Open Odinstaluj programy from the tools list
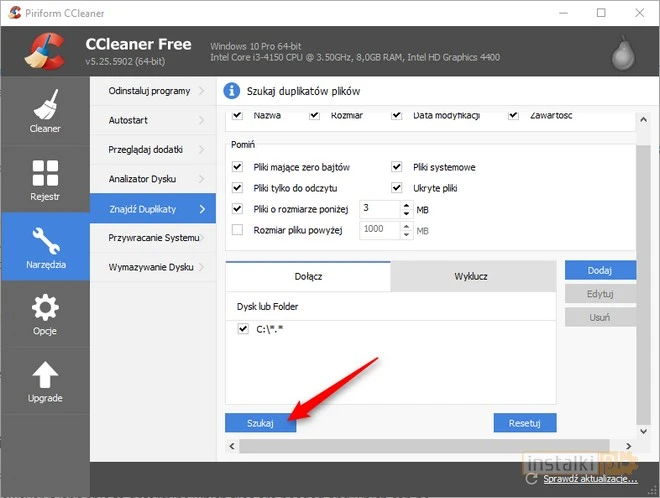The image size is (660, 498). (x=150, y=91)
